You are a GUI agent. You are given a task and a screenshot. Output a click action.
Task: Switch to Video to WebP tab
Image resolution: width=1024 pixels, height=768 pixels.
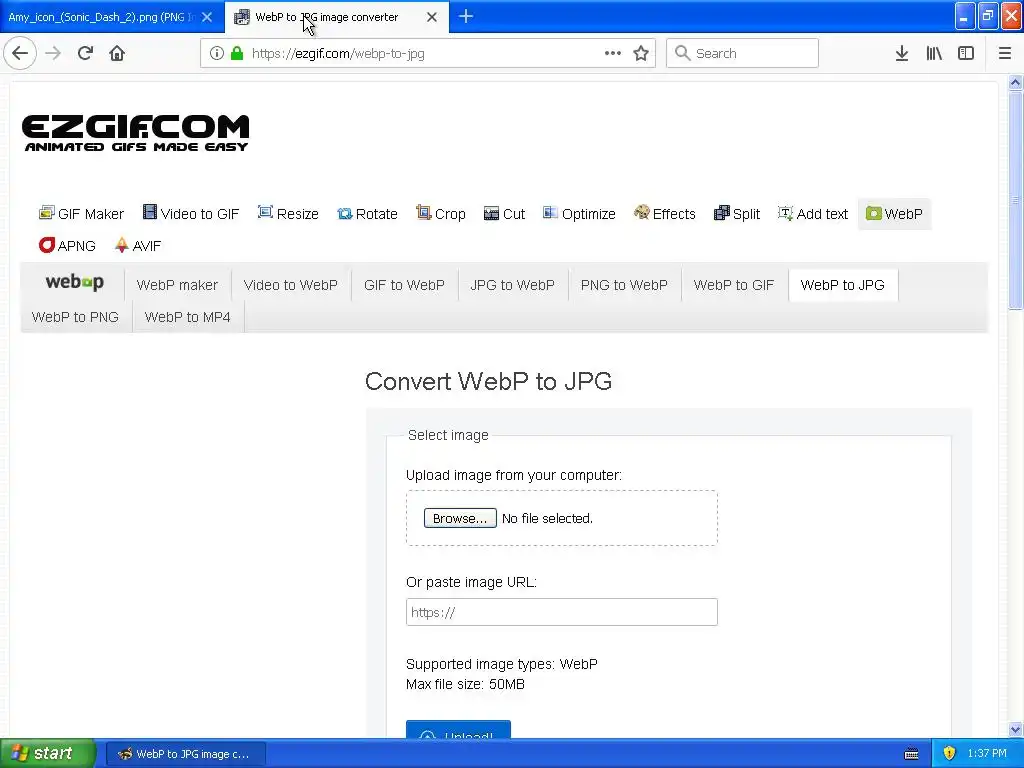tap(291, 285)
